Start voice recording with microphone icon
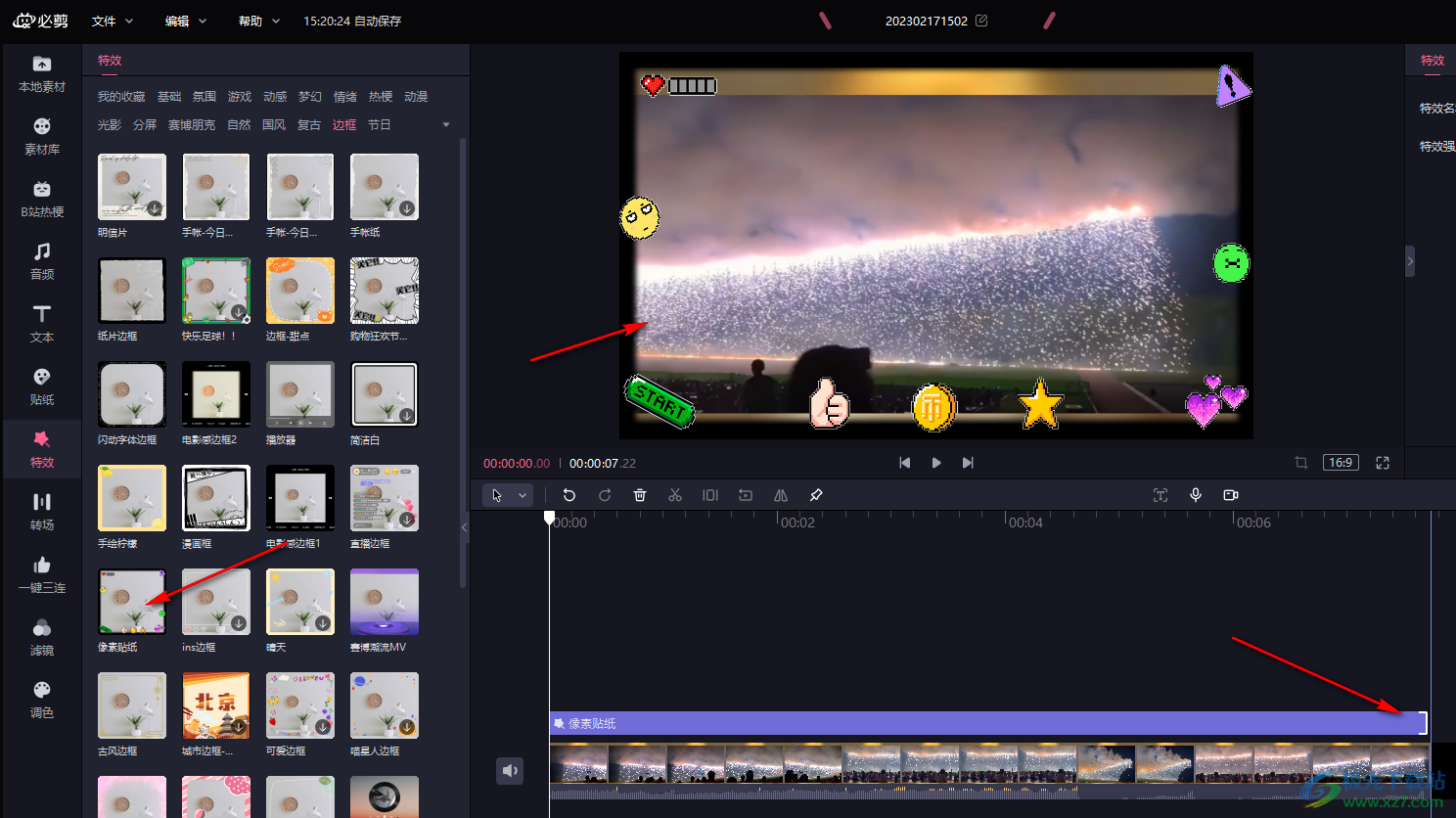Screen dimensions: 1456x818 pyautogui.click(x=1196, y=495)
